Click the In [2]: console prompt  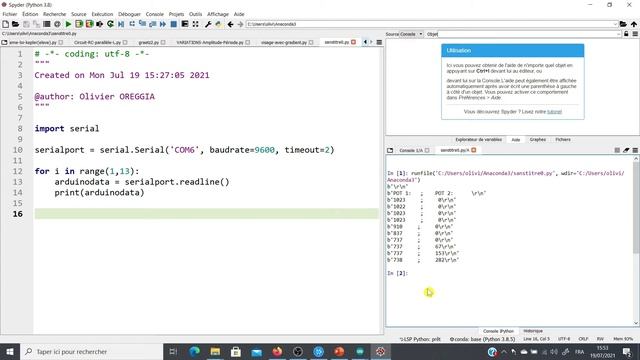[x=398, y=273]
